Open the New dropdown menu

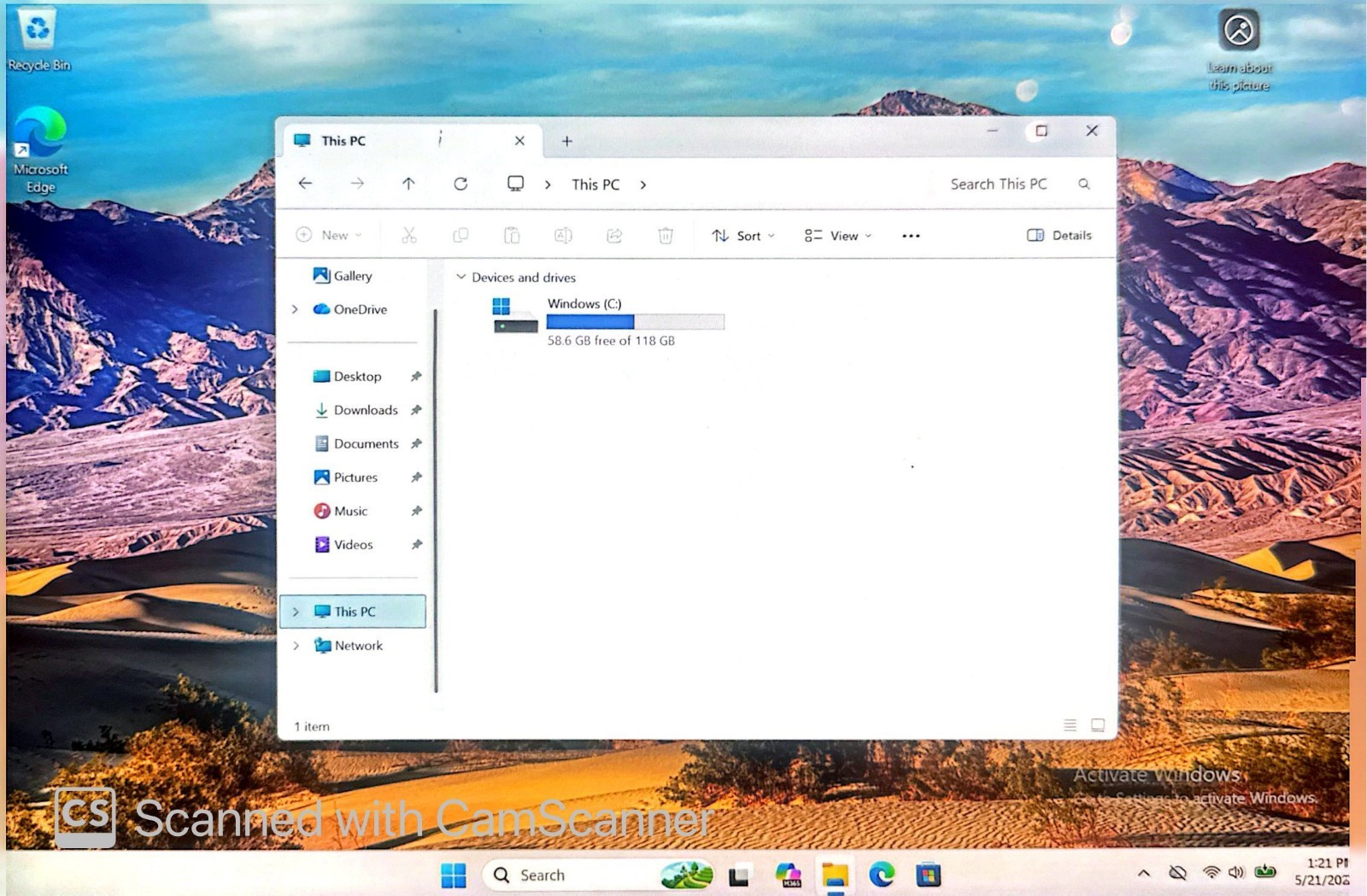point(329,235)
